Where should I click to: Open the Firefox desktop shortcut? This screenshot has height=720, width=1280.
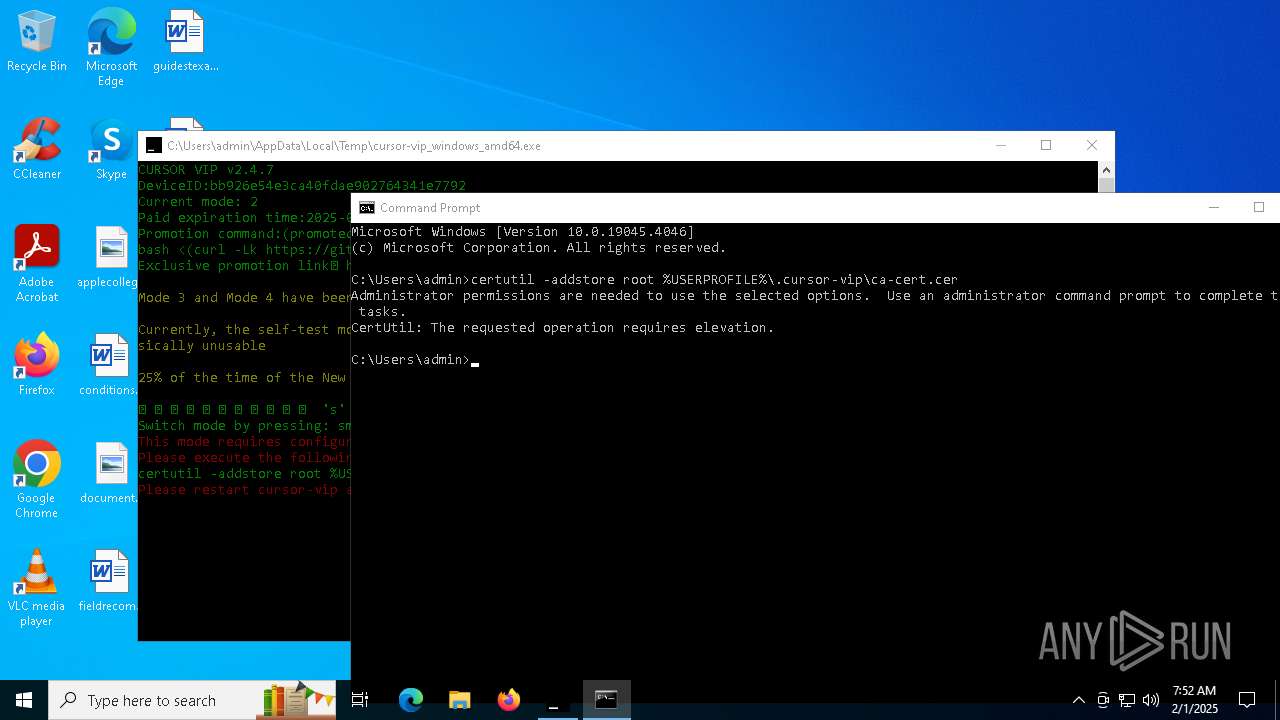tap(37, 365)
